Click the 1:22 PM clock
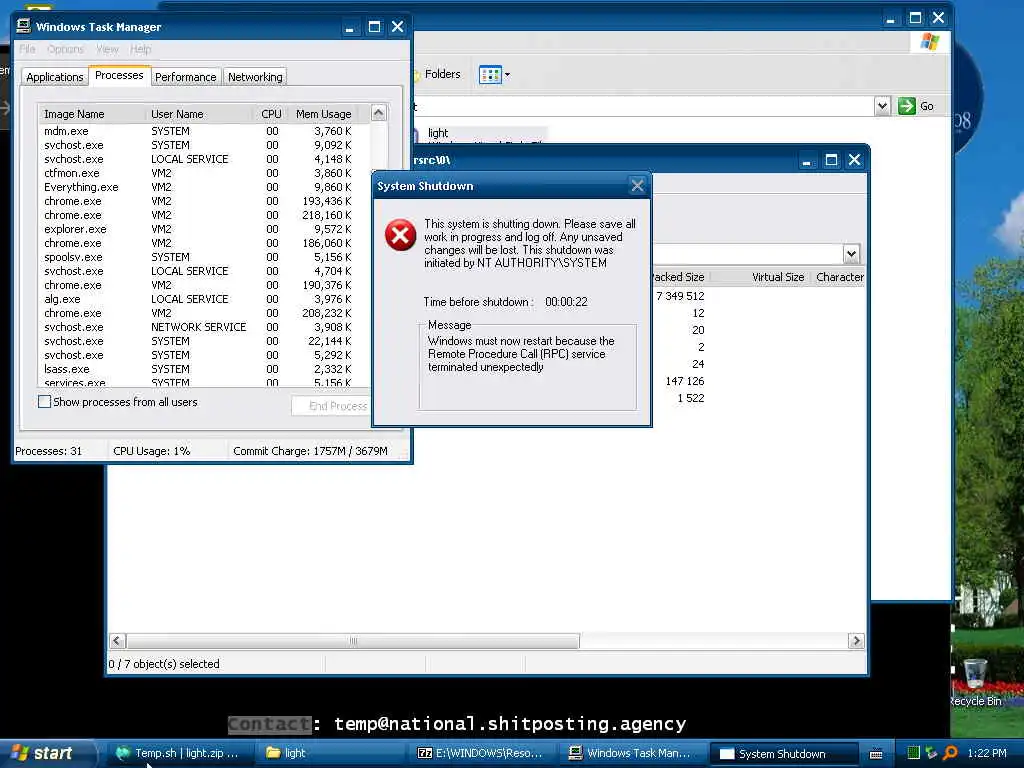 987,753
